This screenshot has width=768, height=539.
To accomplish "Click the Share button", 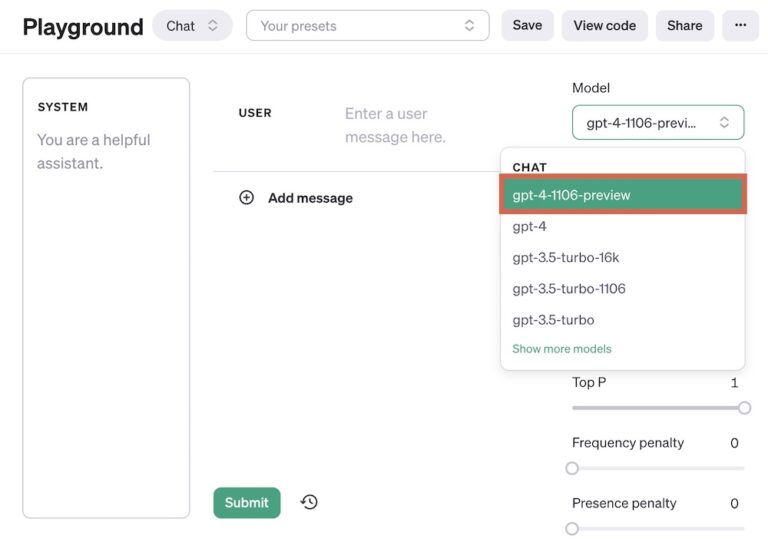I will click(x=684, y=25).
